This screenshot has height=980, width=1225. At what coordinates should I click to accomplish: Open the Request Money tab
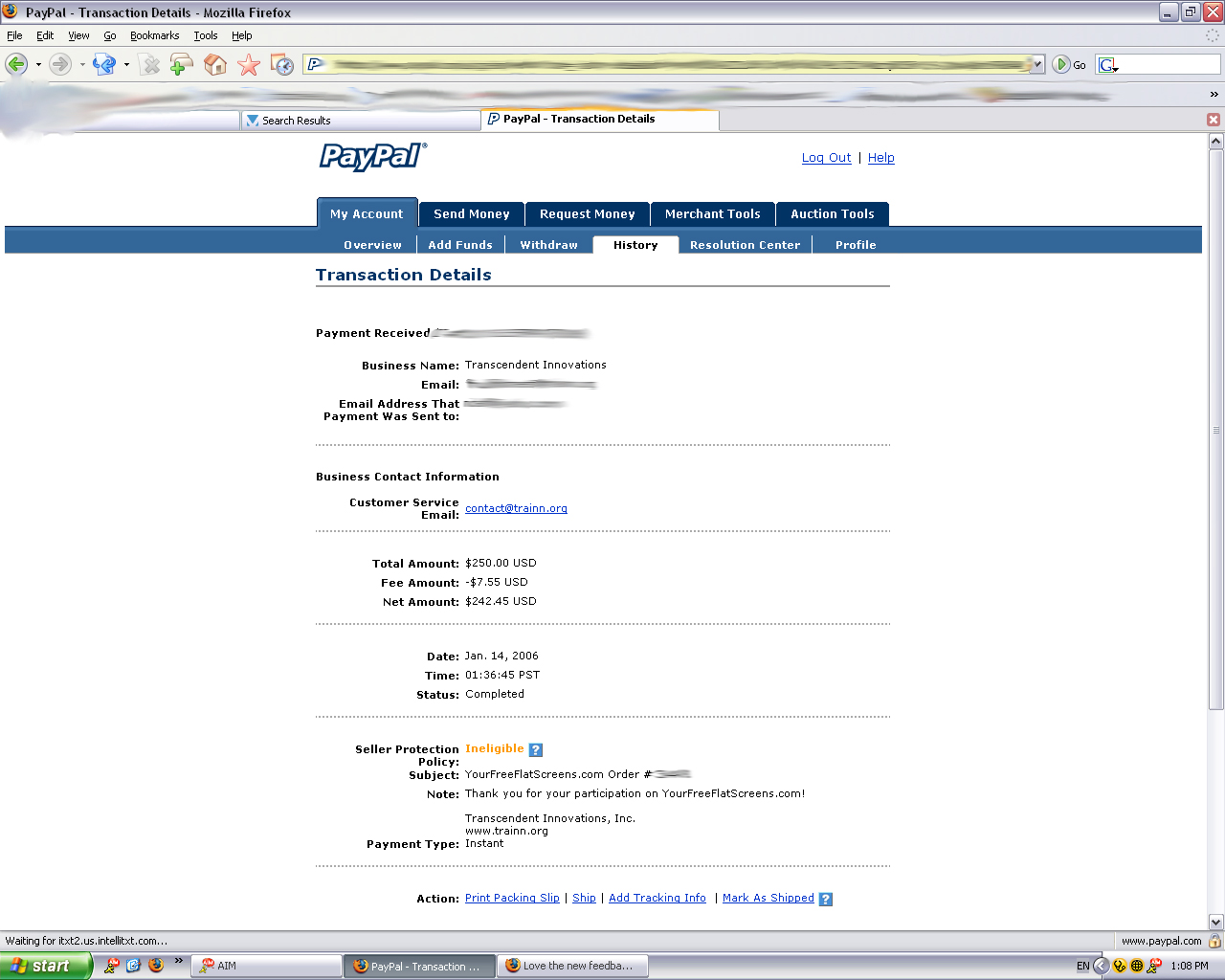tap(588, 213)
